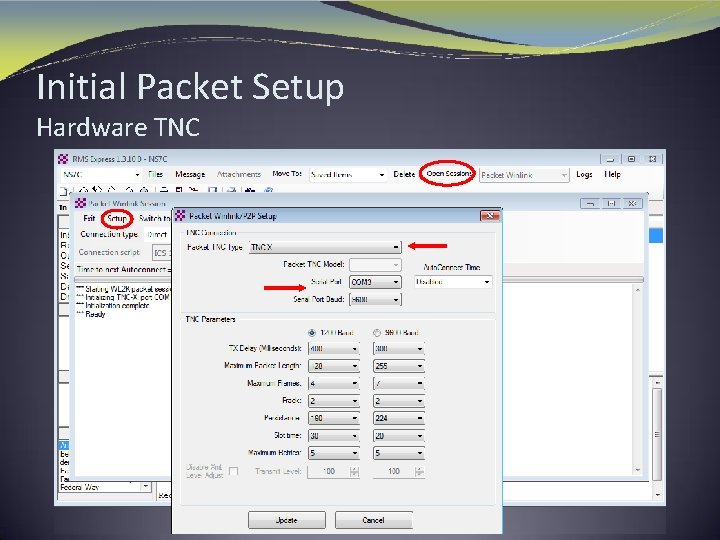Open the 1200 baud TX Delay dropdown

pyautogui.click(x=354, y=349)
